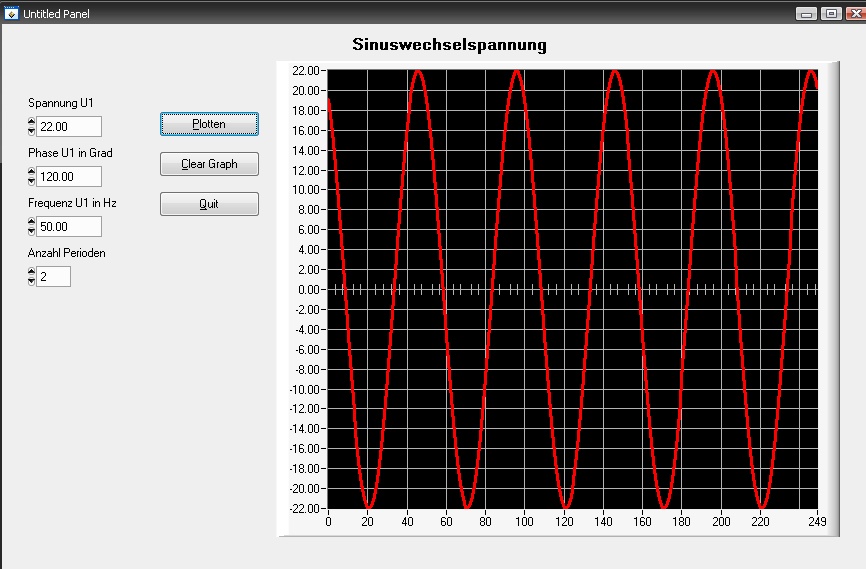Click the Plotten button

(x=209, y=124)
